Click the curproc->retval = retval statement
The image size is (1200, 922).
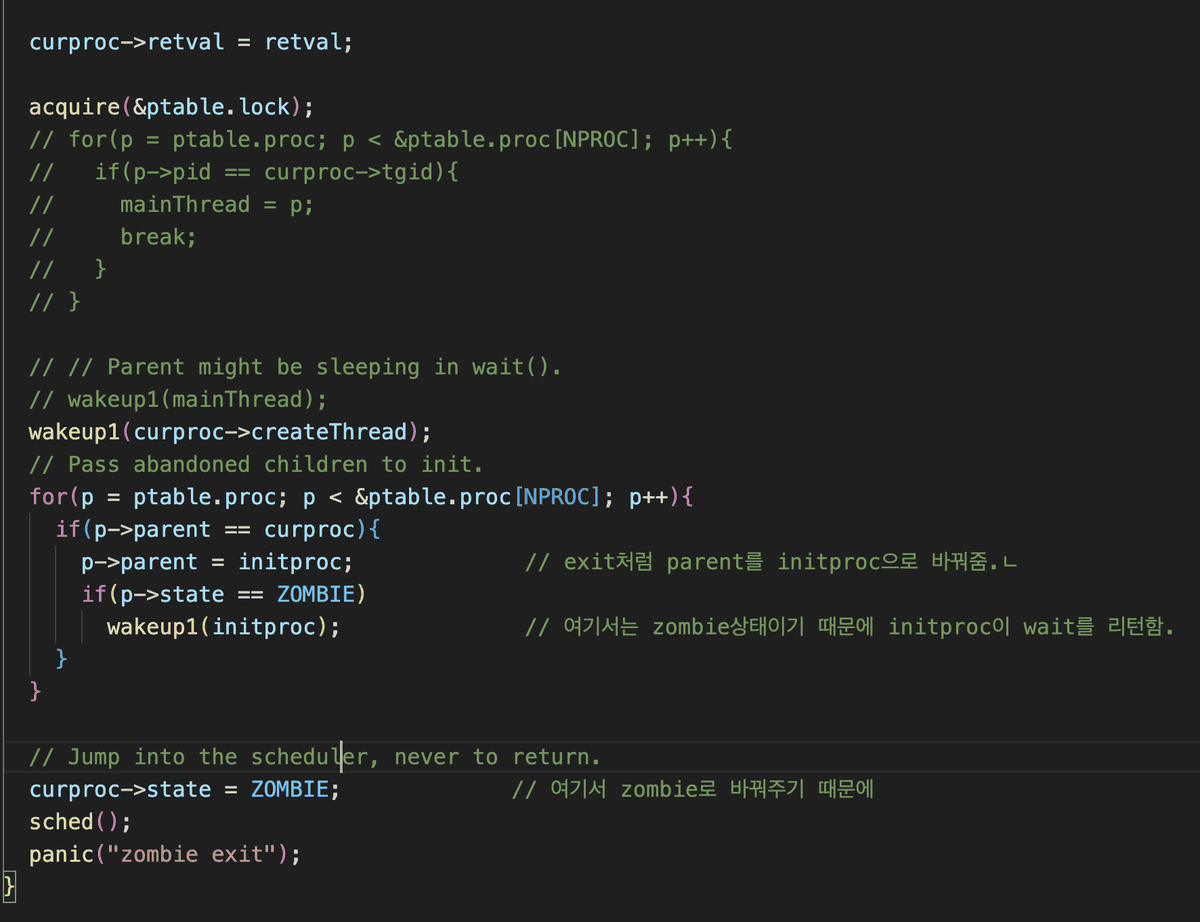coord(191,43)
